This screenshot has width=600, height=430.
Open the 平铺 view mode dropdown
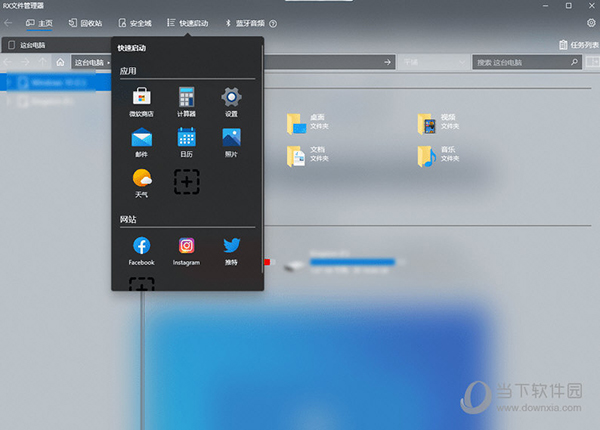[434, 62]
